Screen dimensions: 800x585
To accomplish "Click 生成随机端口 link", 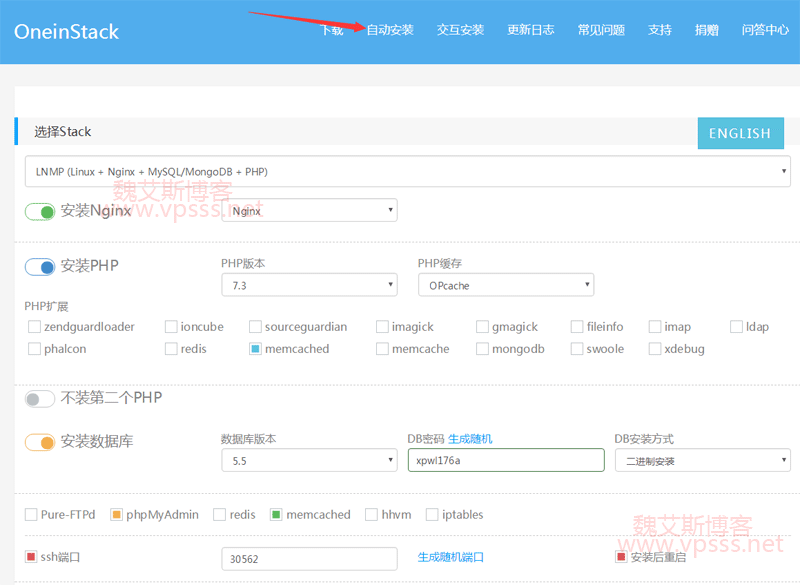I will click(x=451, y=557).
